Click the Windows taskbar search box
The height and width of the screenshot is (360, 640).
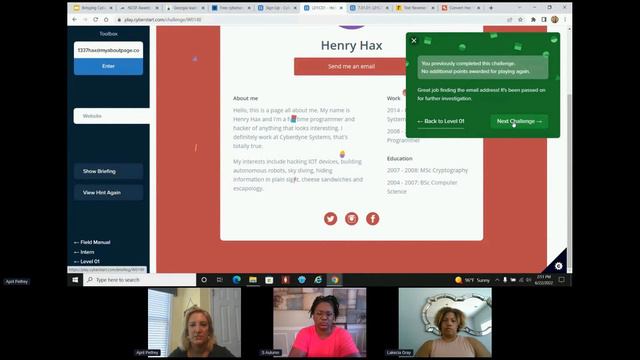point(140,280)
